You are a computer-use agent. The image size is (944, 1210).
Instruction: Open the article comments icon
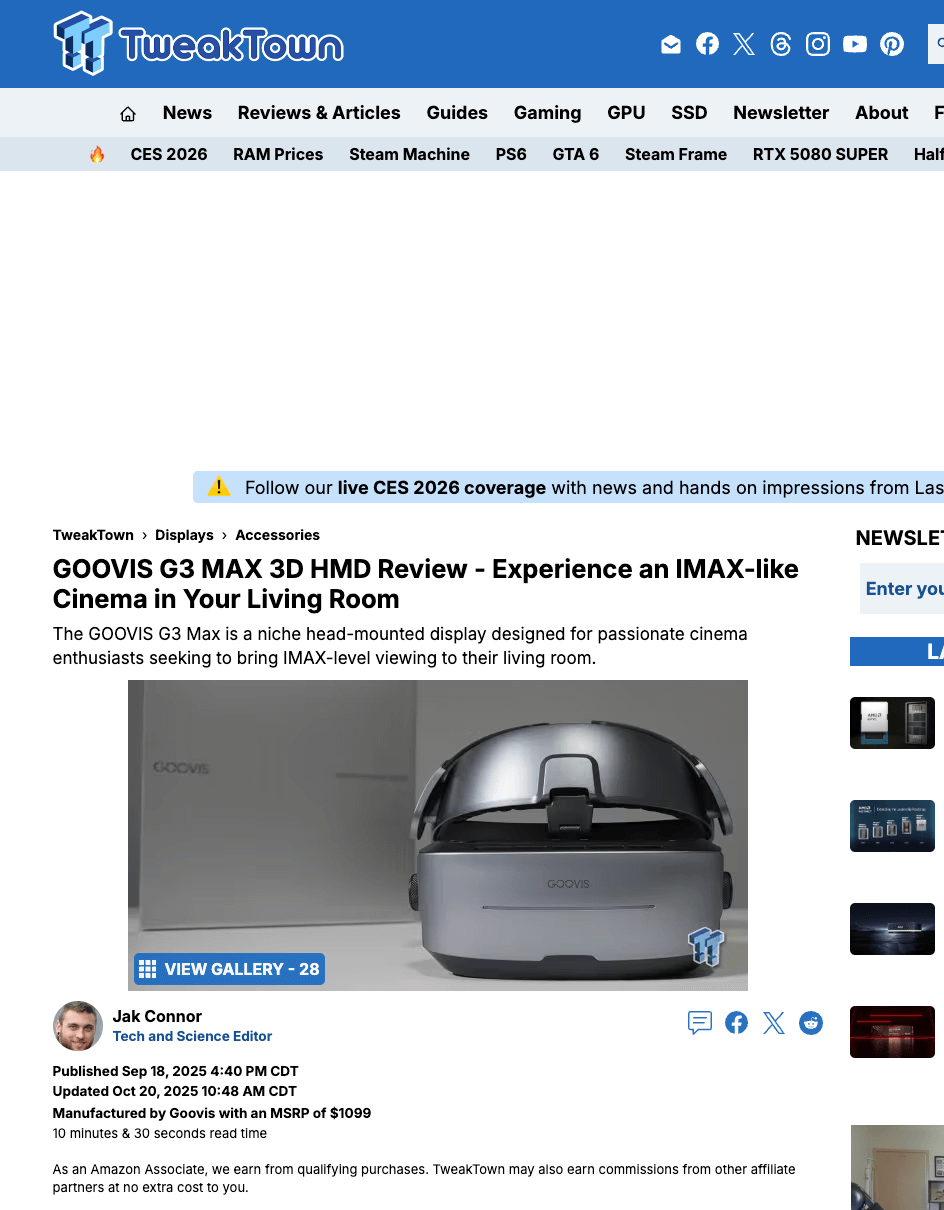[x=700, y=1022]
